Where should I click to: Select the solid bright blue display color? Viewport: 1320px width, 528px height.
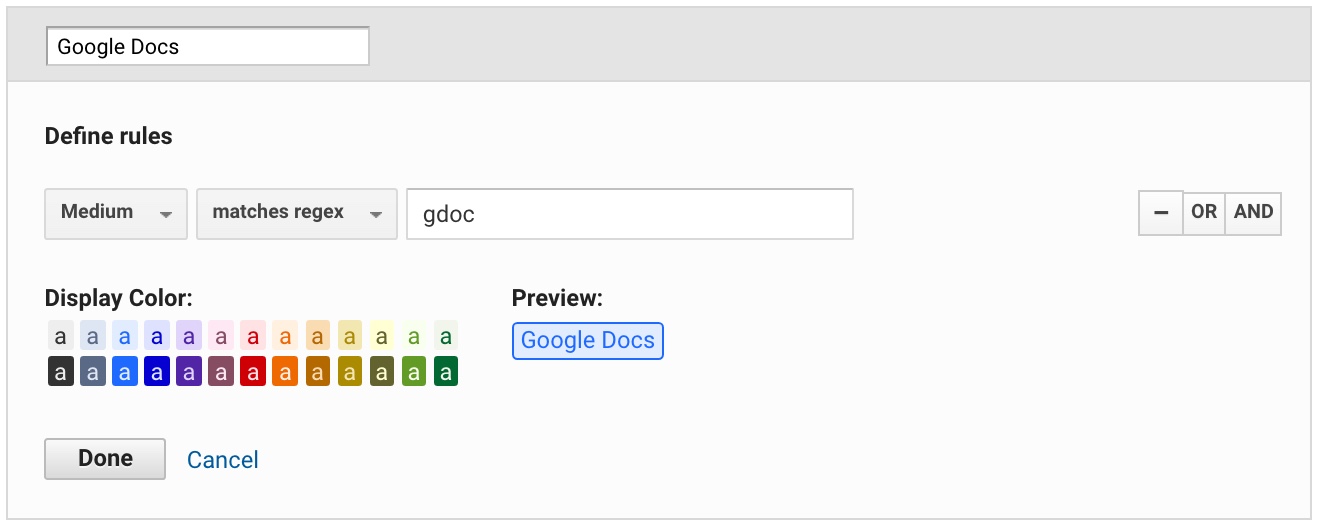pos(125,373)
